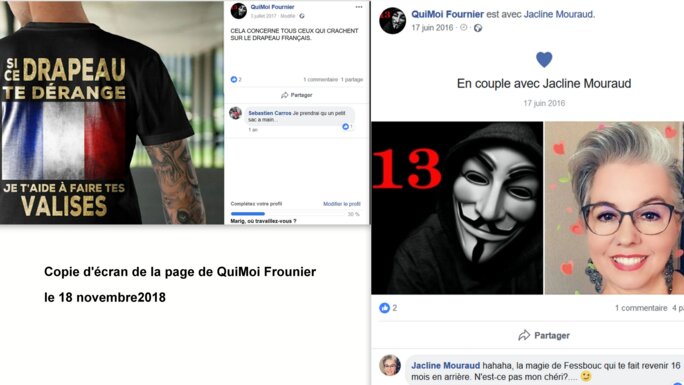Click the like icon on Sebastien's comment
684x385 pixels.
pos(345,126)
